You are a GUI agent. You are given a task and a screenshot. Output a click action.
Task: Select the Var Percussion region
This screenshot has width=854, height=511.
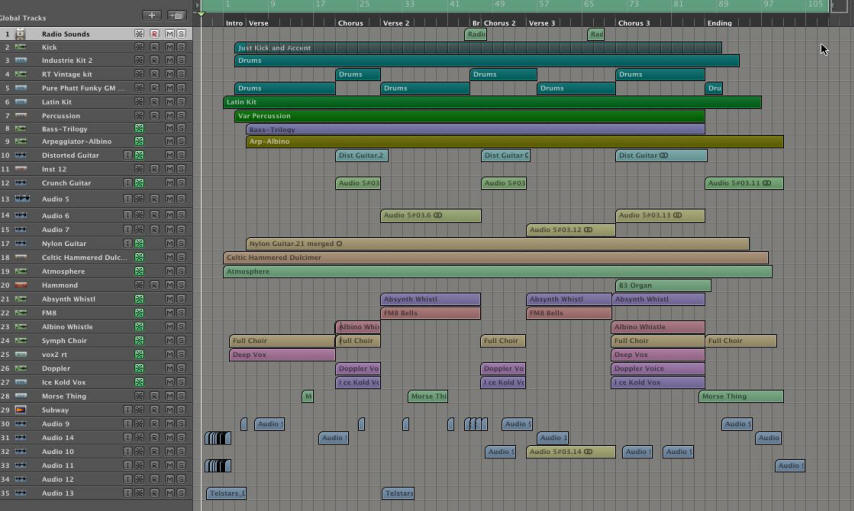point(469,115)
